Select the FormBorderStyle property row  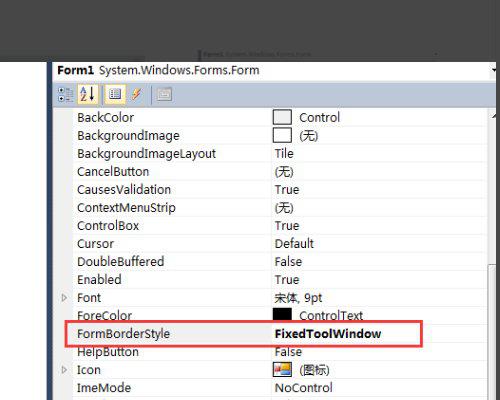[x=243, y=334]
